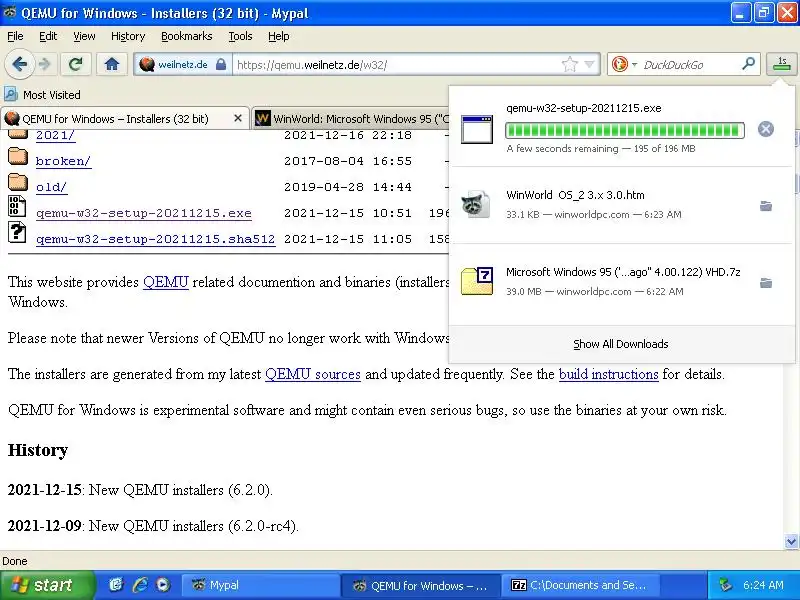Open the Windows Start menu
Screen dimensions: 800x600
coord(47,585)
